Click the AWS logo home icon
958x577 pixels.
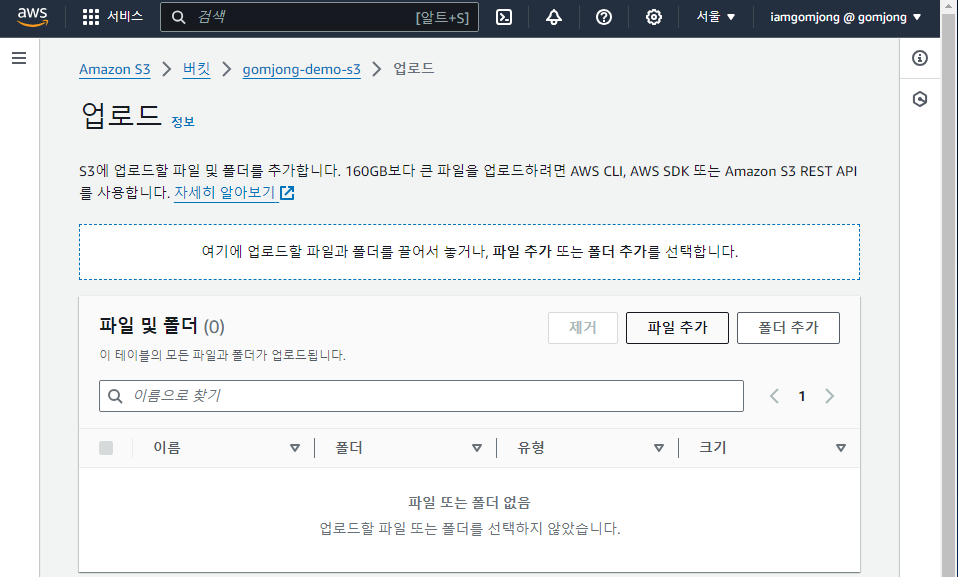pyautogui.click(x=32, y=17)
